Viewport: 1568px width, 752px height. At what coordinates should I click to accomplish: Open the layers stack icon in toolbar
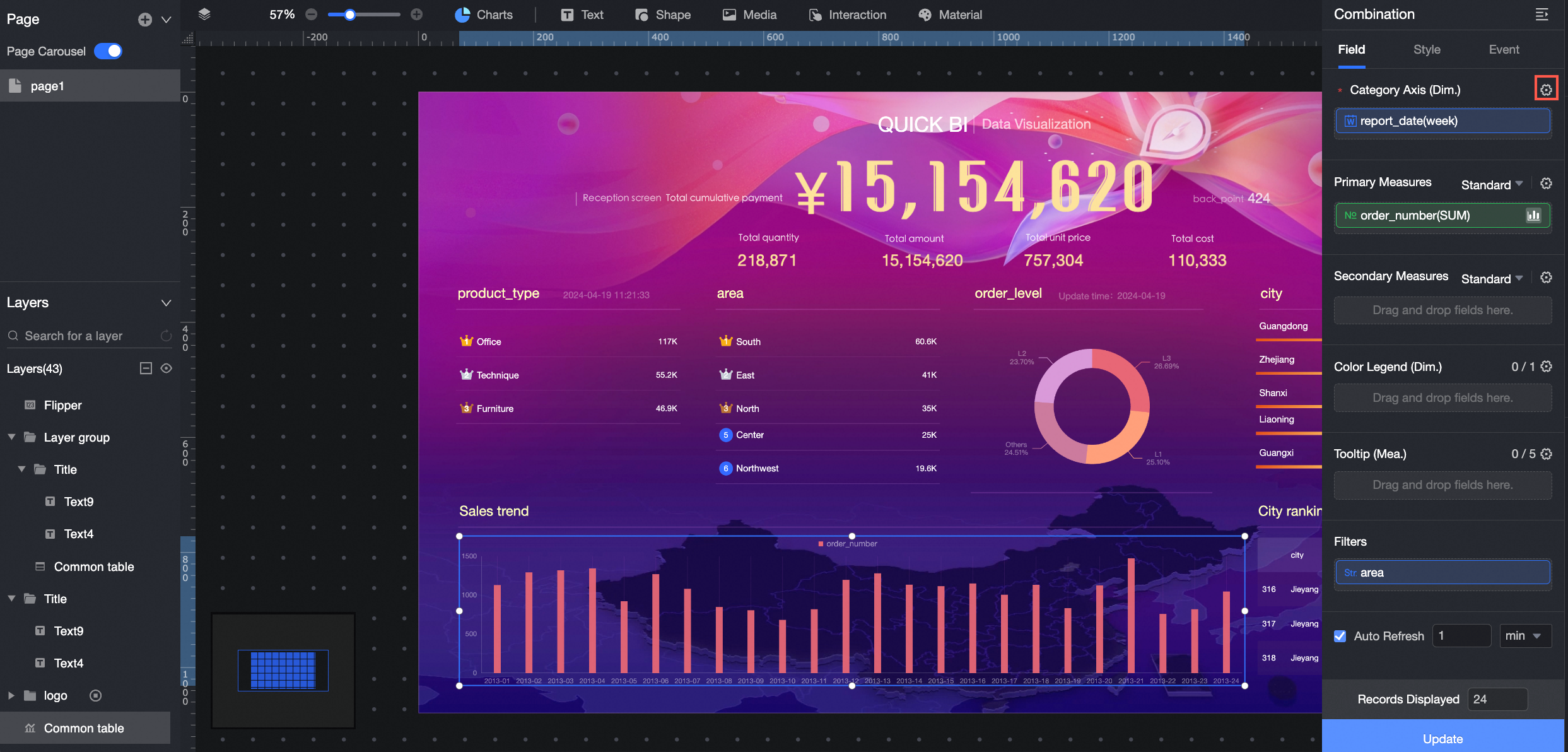204,15
